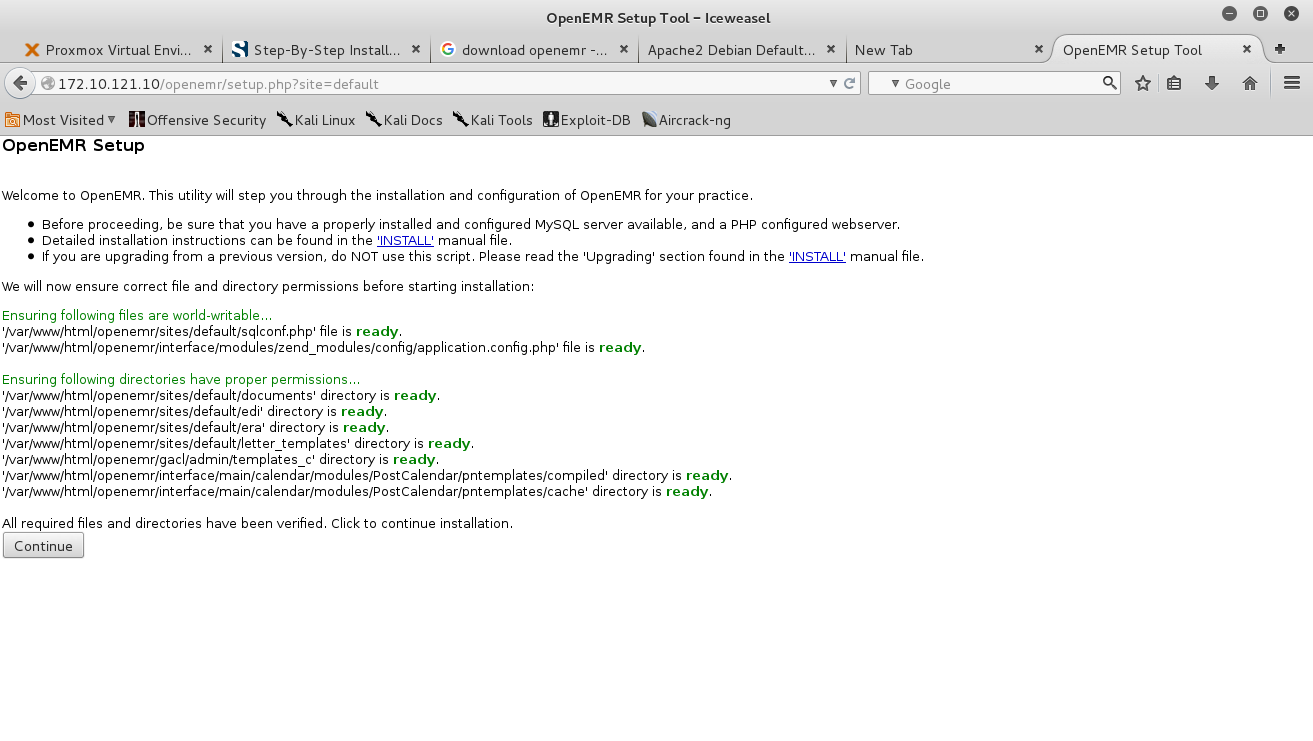Click 'Ensuring following directories have proper permissions...' text

coord(181,380)
